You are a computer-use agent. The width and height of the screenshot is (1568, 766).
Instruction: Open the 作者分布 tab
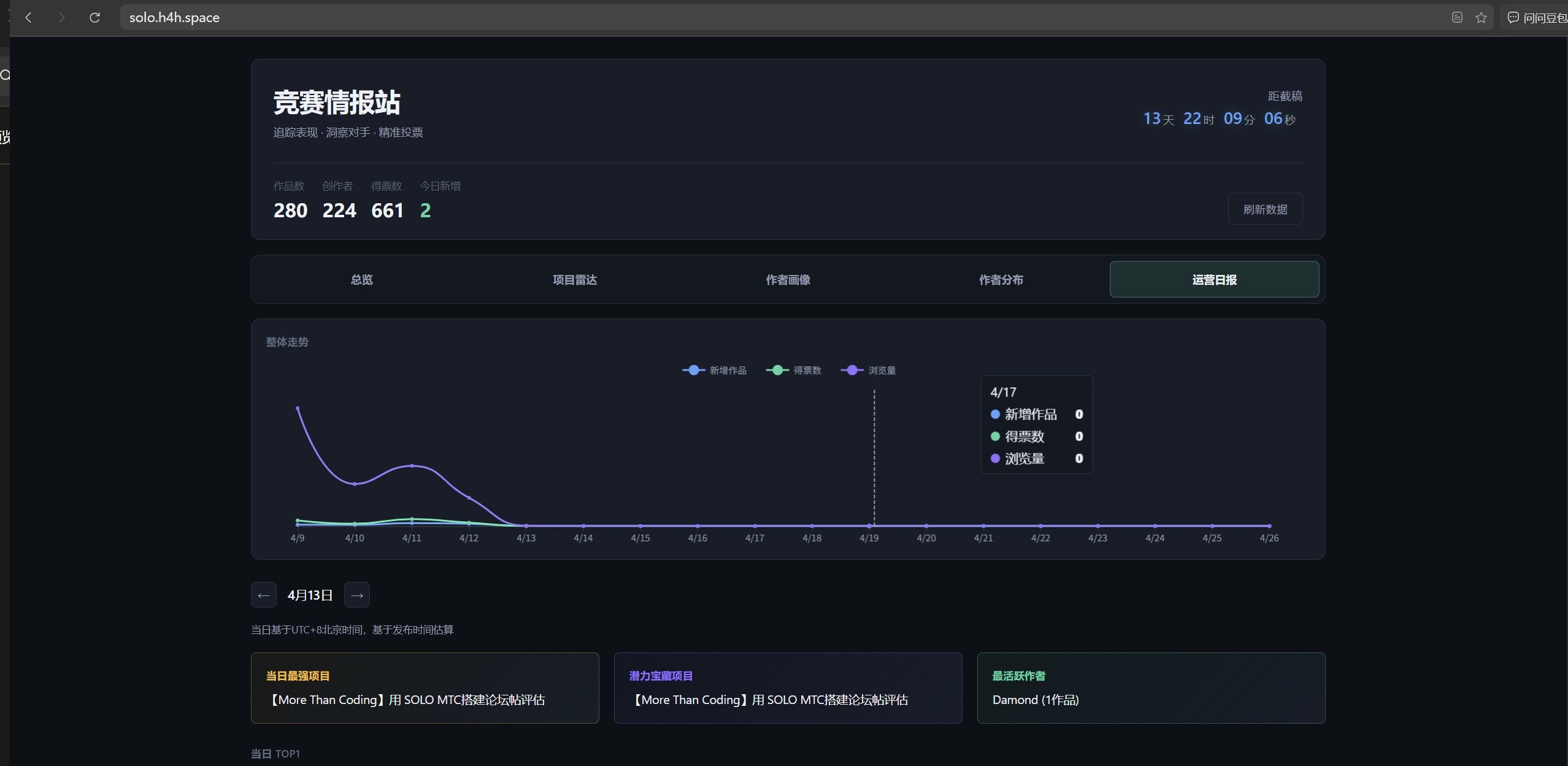point(1001,280)
